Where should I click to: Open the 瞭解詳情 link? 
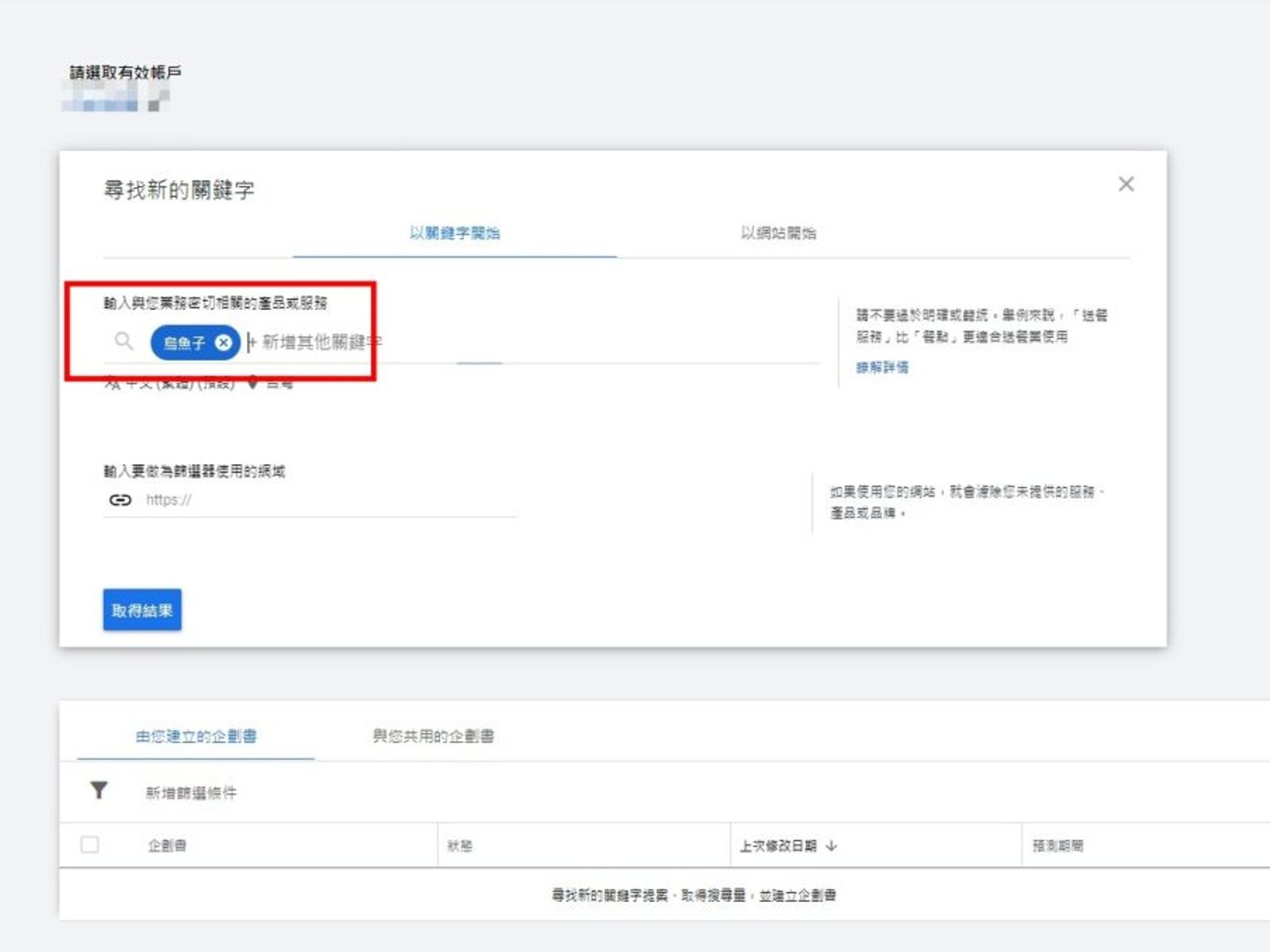[882, 367]
